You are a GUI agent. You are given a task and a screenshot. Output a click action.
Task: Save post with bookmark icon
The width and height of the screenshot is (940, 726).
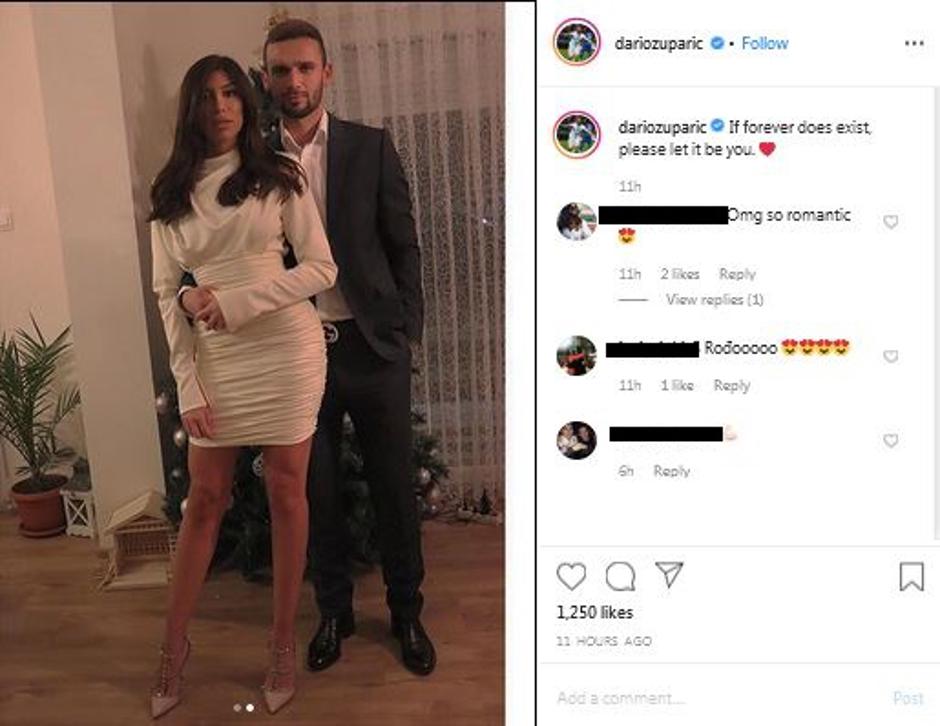point(911,577)
